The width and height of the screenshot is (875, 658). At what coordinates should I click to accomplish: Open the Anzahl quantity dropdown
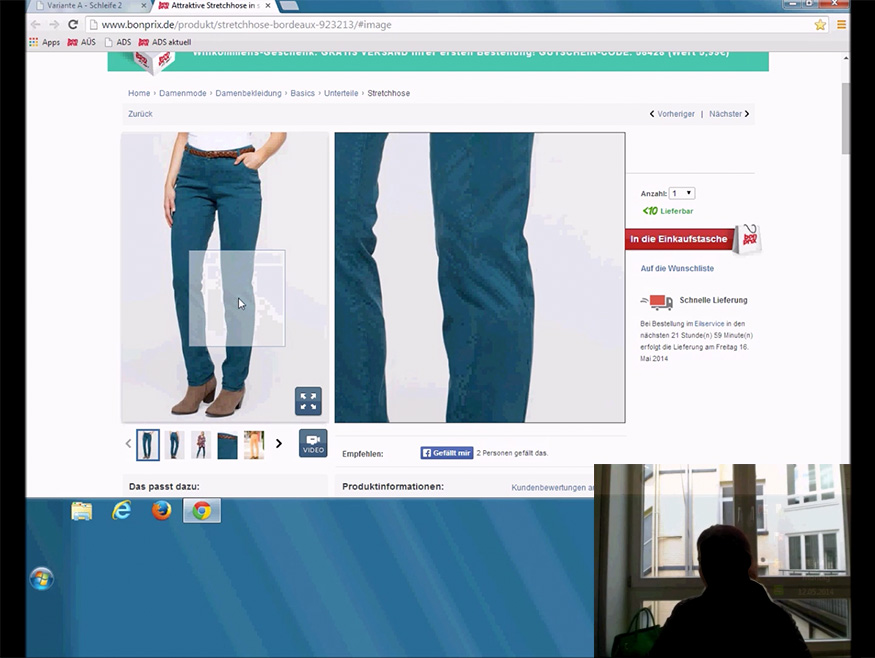[x=682, y=193]
